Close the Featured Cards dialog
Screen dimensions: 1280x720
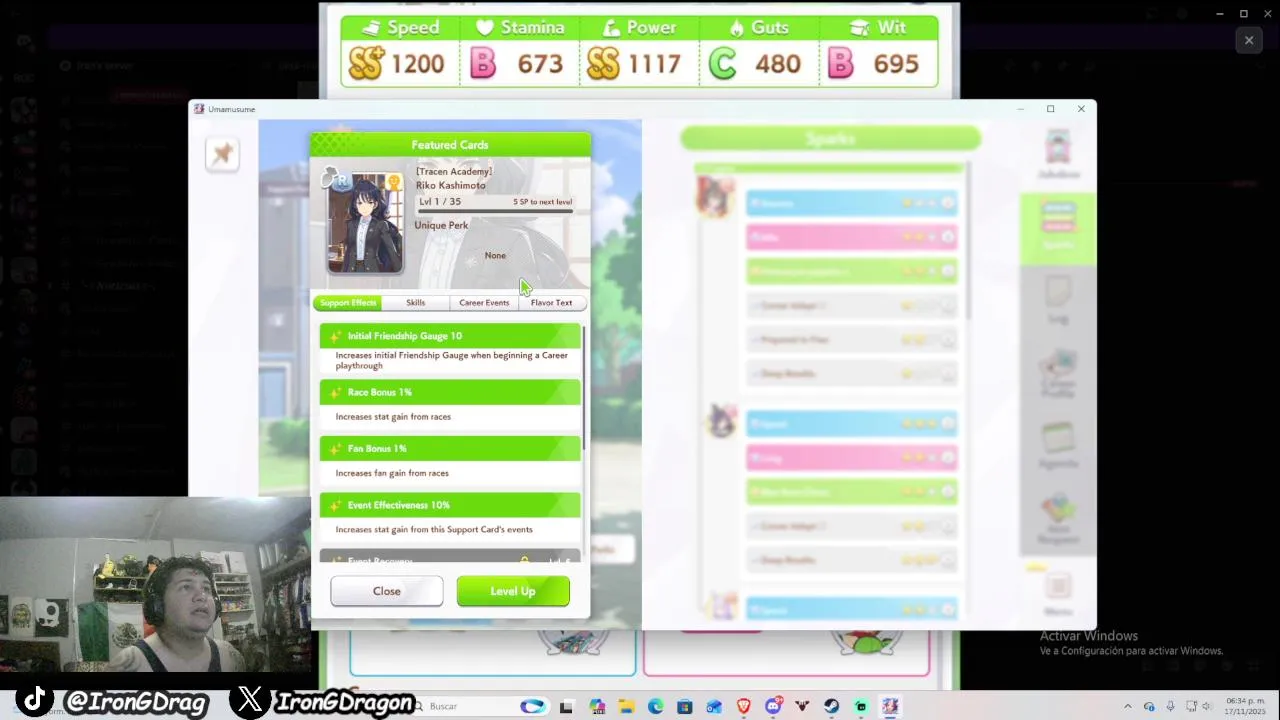387,591
